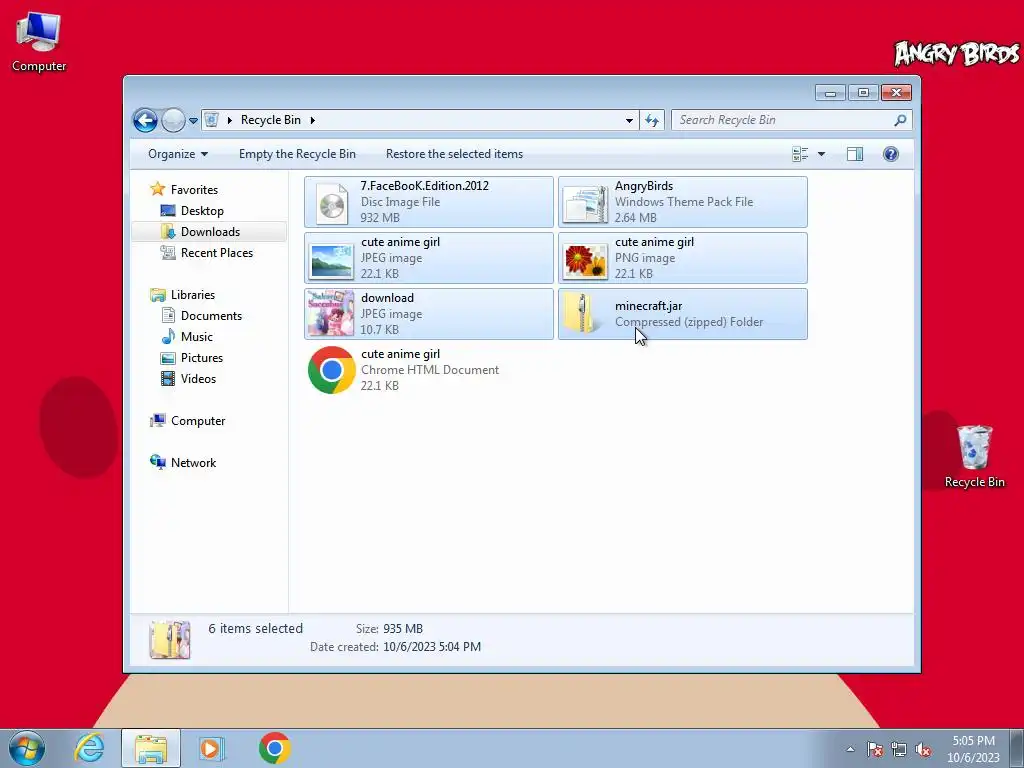Go back with the Back arrow button
Image resolution: width=1024 pixels, height=768 pixels.
tap(145, 120)
